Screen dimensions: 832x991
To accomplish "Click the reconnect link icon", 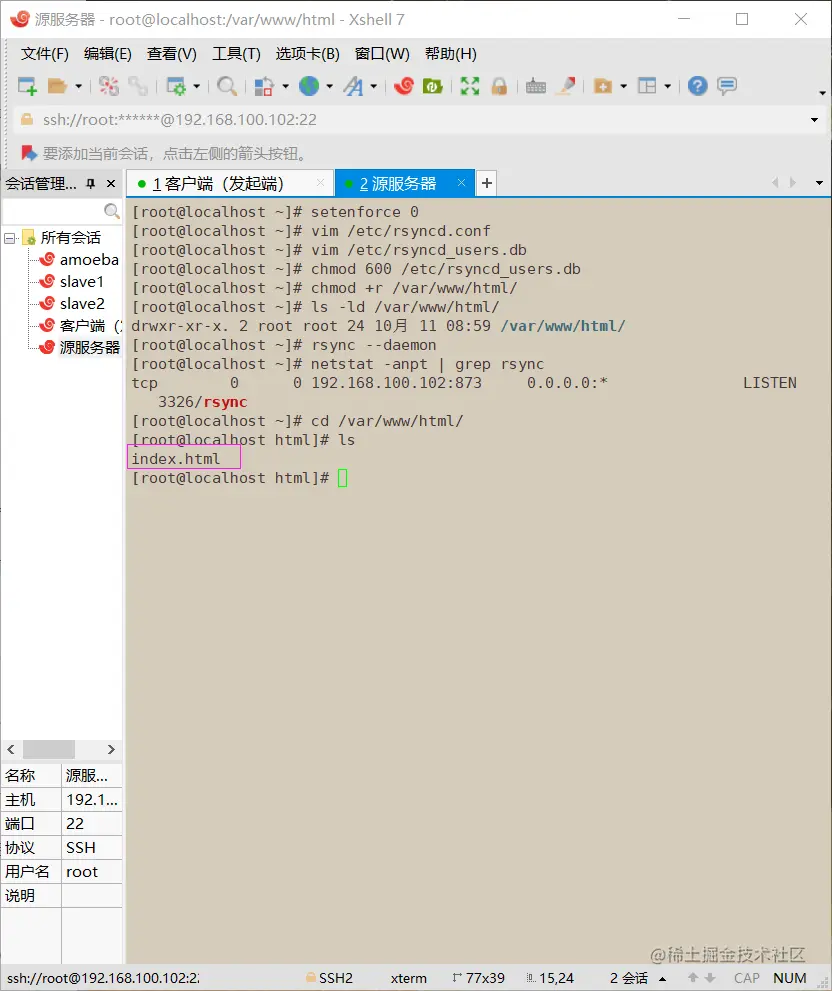I will tap(137, 86).
